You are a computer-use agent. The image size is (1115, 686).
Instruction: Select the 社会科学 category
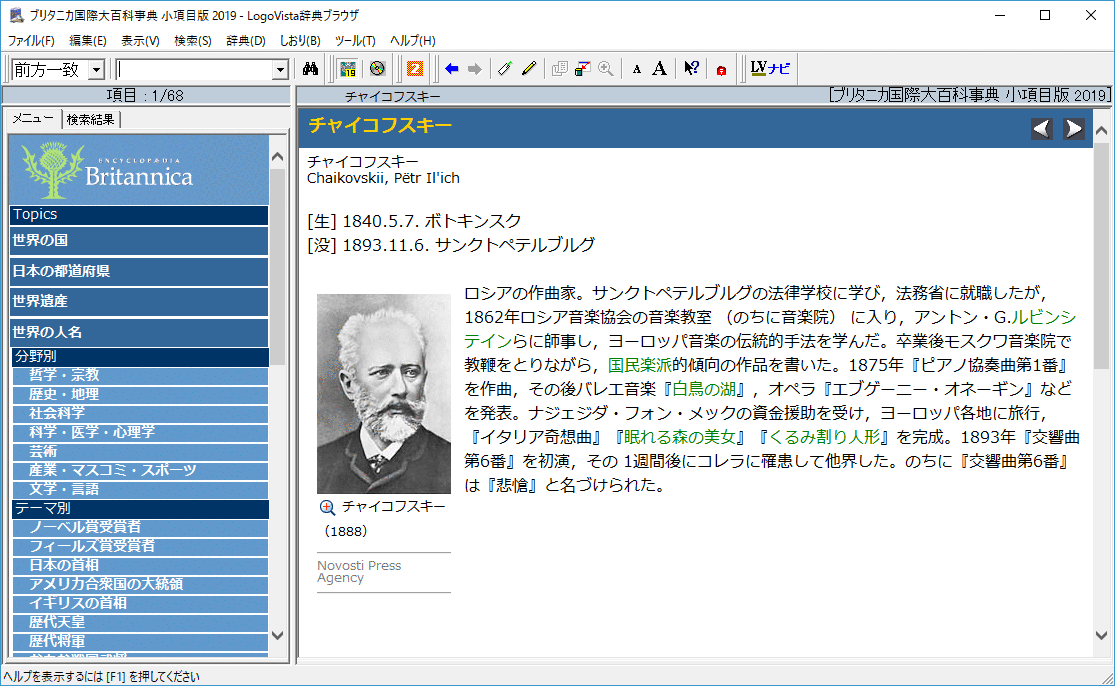(141, 414)
